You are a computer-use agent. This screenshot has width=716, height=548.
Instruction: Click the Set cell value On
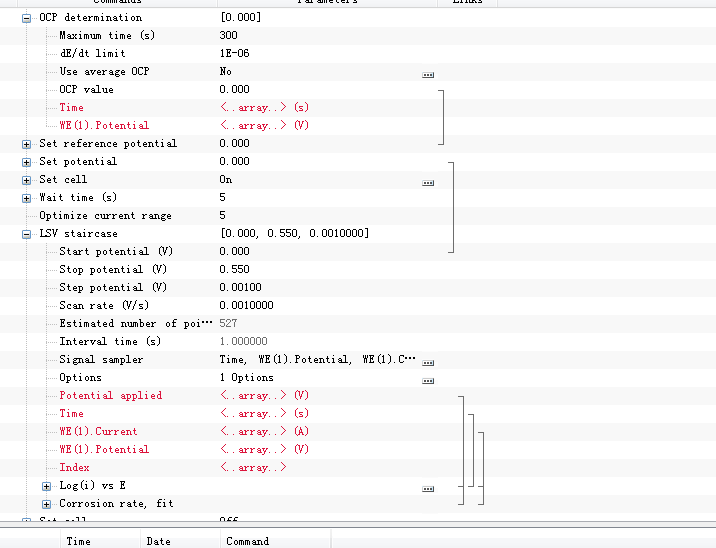(226, 179)
